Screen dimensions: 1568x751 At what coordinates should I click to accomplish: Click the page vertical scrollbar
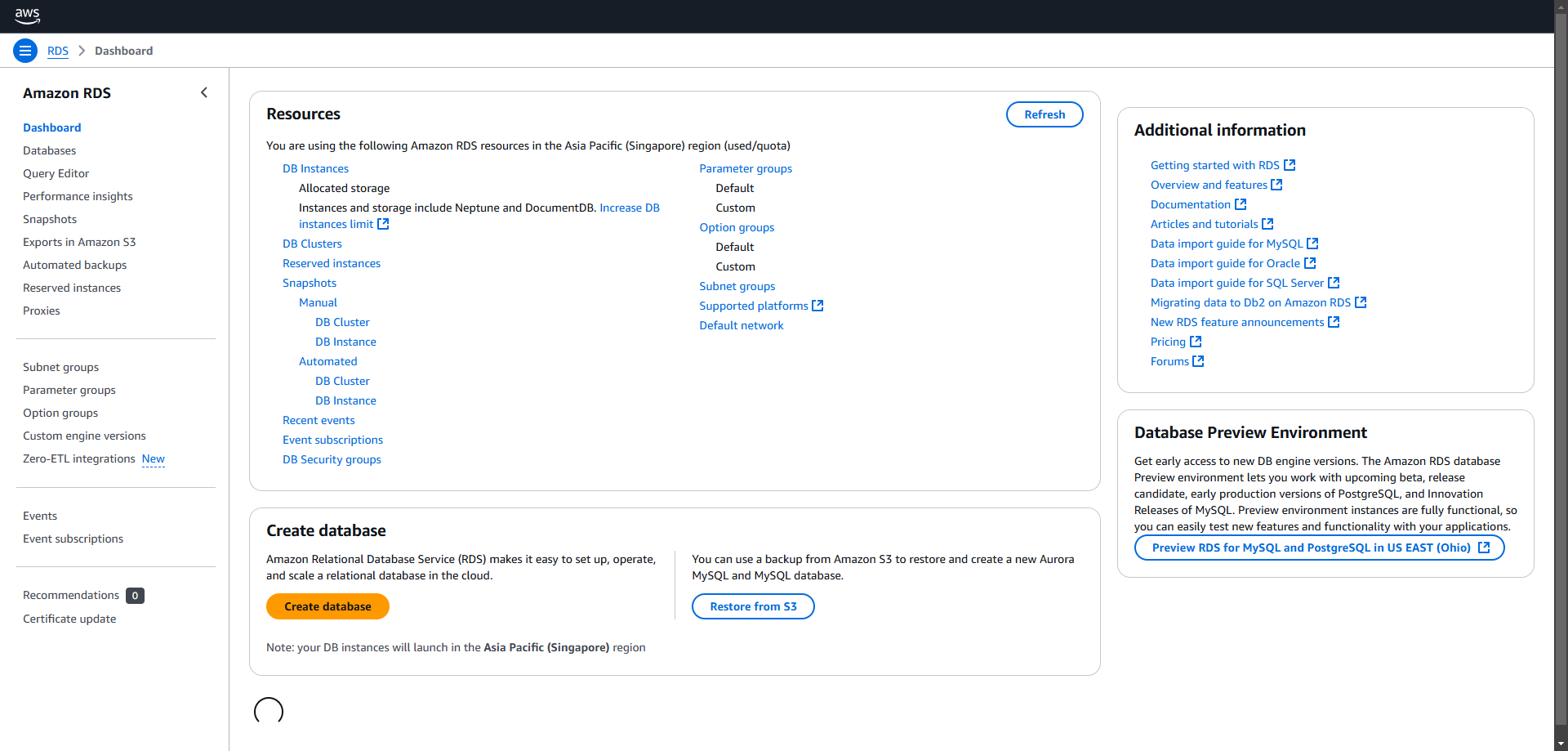(1561, 368)
